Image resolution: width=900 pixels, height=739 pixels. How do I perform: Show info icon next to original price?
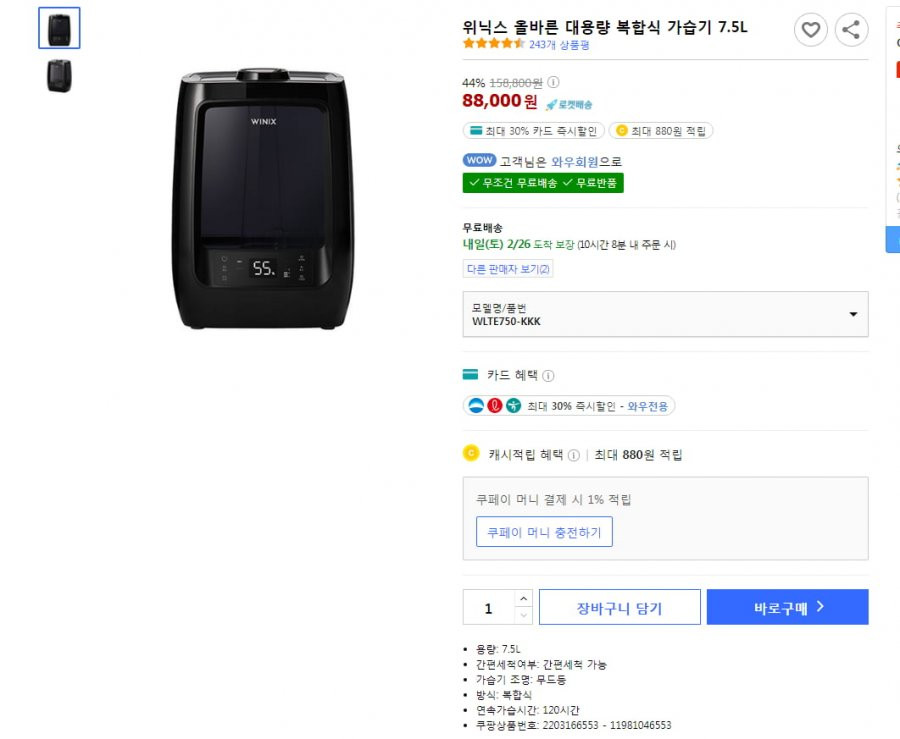553,82
